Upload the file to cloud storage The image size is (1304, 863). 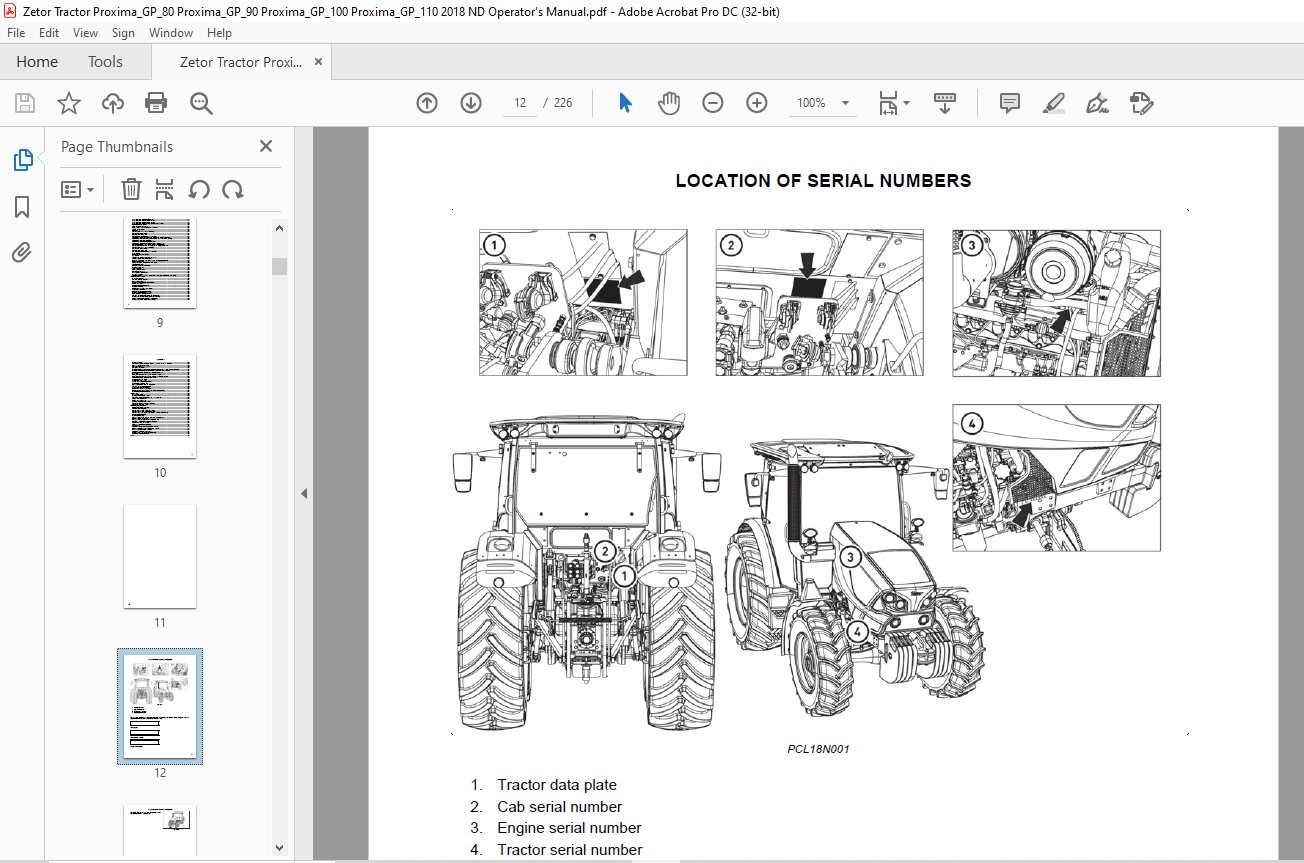click(x=113, y=103)
